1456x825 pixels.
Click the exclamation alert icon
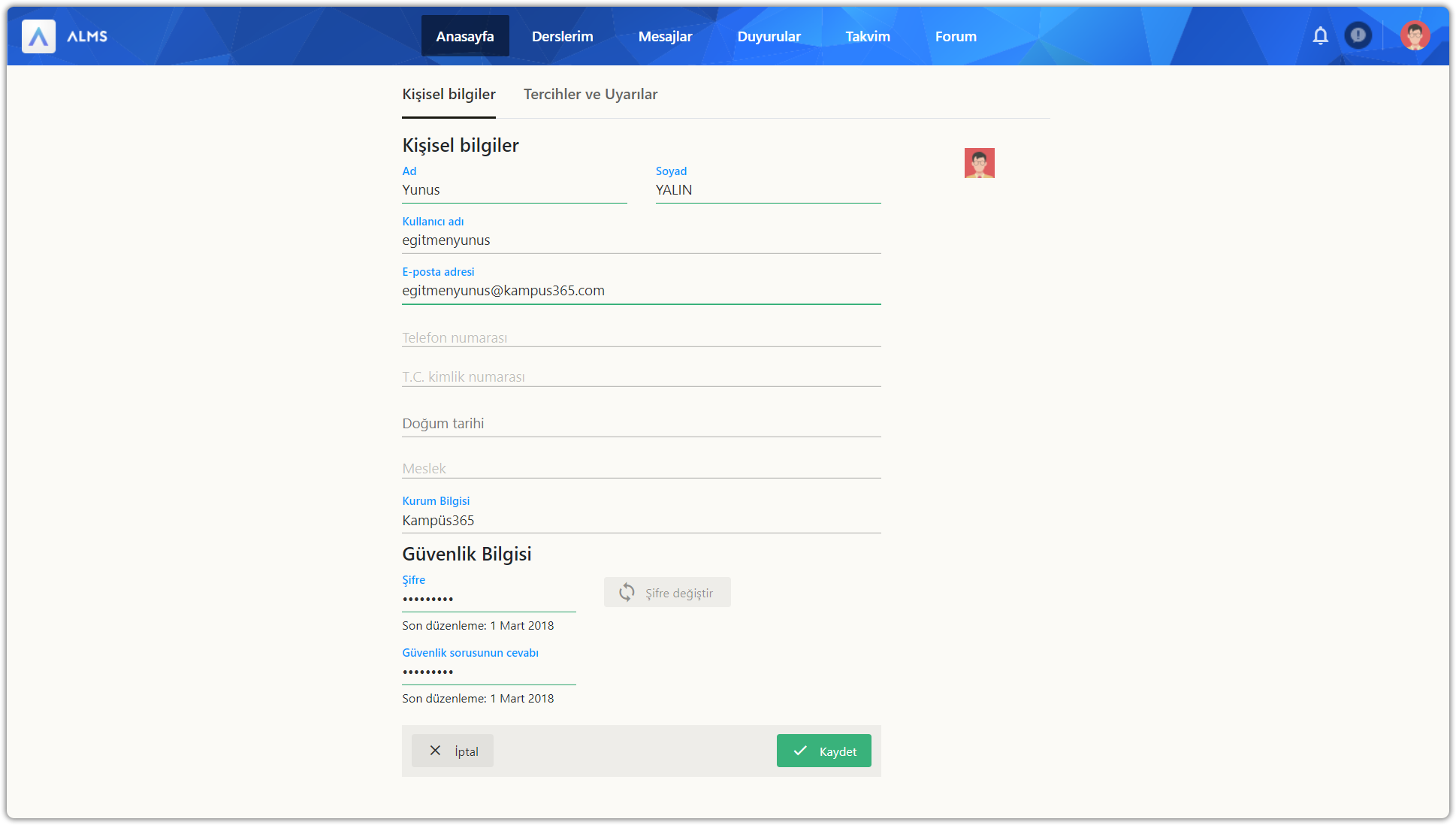(1358, 35)
